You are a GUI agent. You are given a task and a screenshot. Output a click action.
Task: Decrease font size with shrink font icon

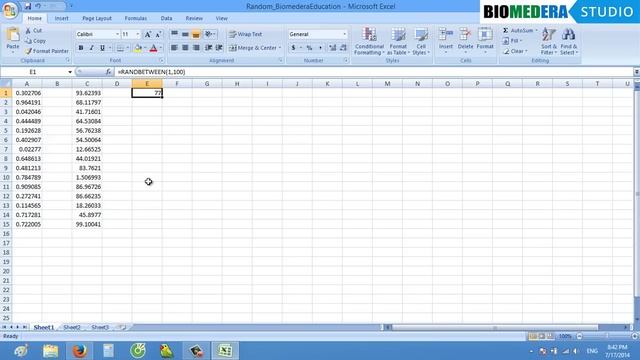click(158, 34)
